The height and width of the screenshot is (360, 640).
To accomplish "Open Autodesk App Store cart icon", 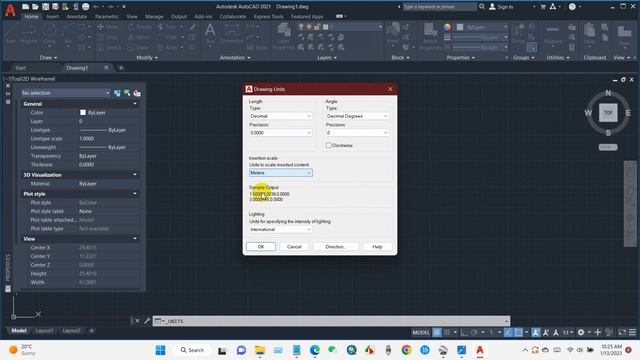I will pyautogui.click(x=543, y=7).
